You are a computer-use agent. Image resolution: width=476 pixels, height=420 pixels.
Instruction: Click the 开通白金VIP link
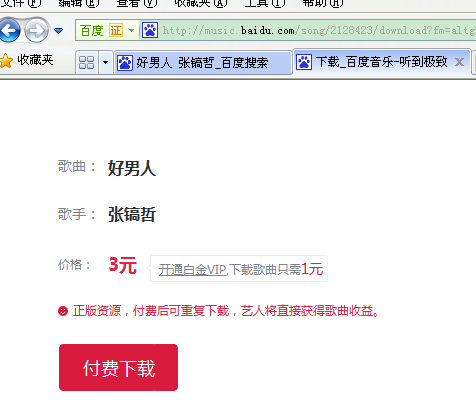tap(193, 269)
